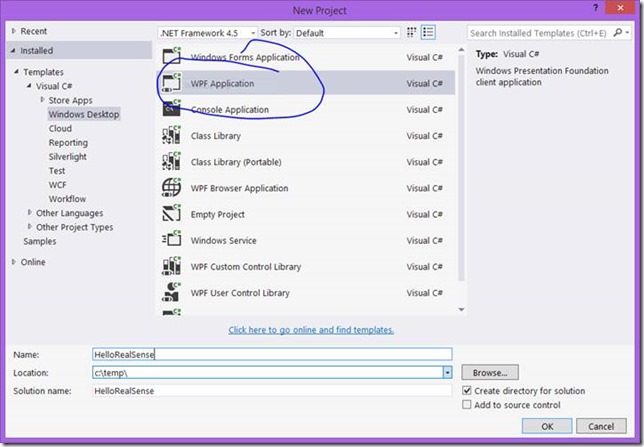Open the Location path dropdown arrow
Viewport: 644px width, 447px height.
tap(447, 373)
